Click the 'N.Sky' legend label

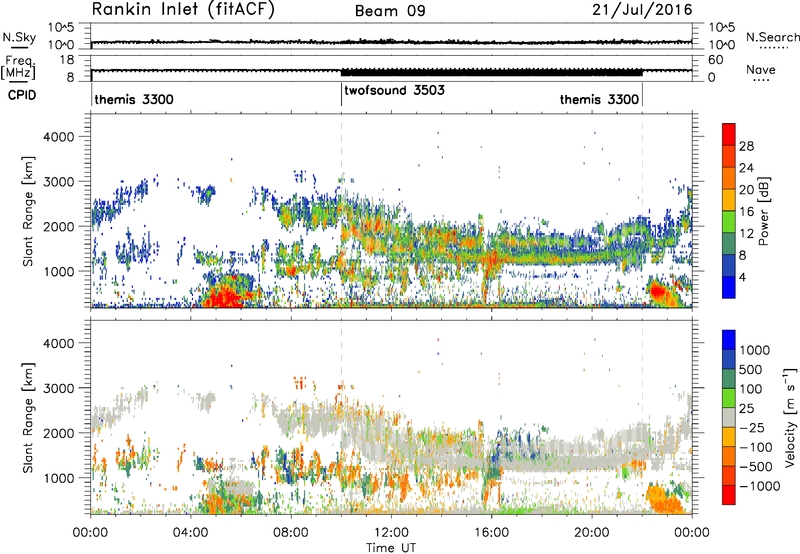[x=19, y=37]
